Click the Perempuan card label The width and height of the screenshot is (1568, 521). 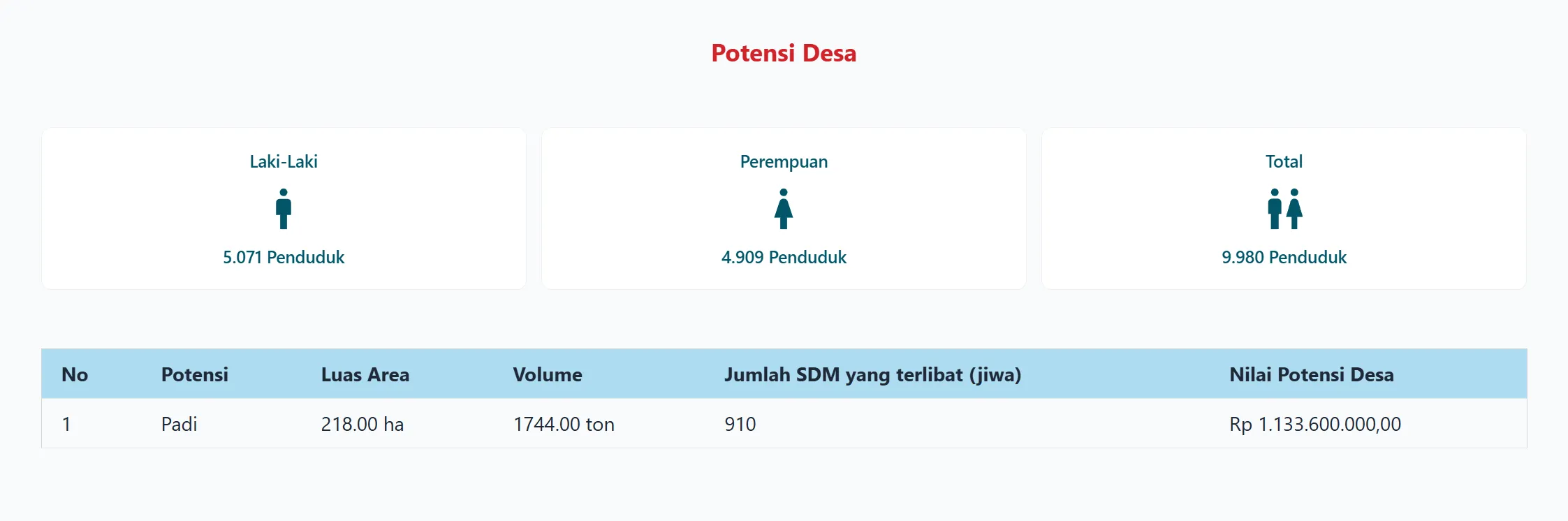(x=784, y=161)
